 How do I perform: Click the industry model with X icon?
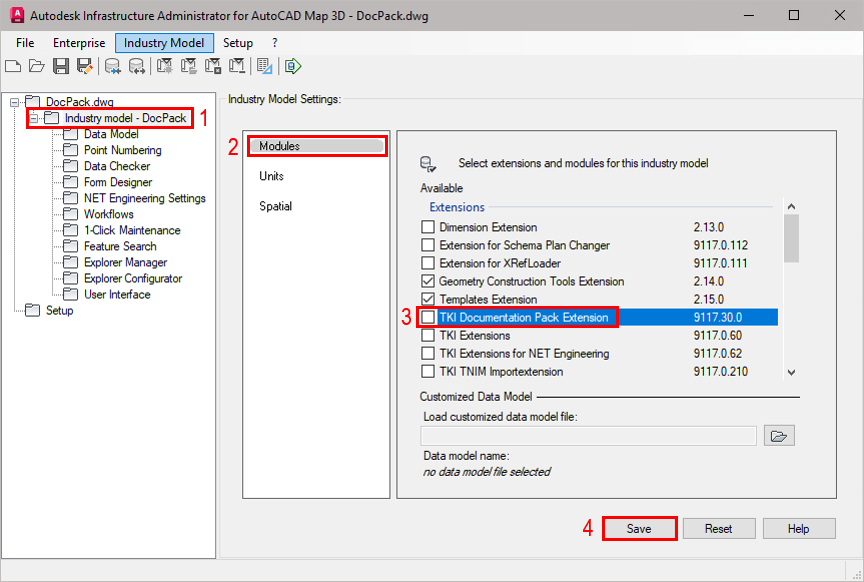click(x=213, y=67)
